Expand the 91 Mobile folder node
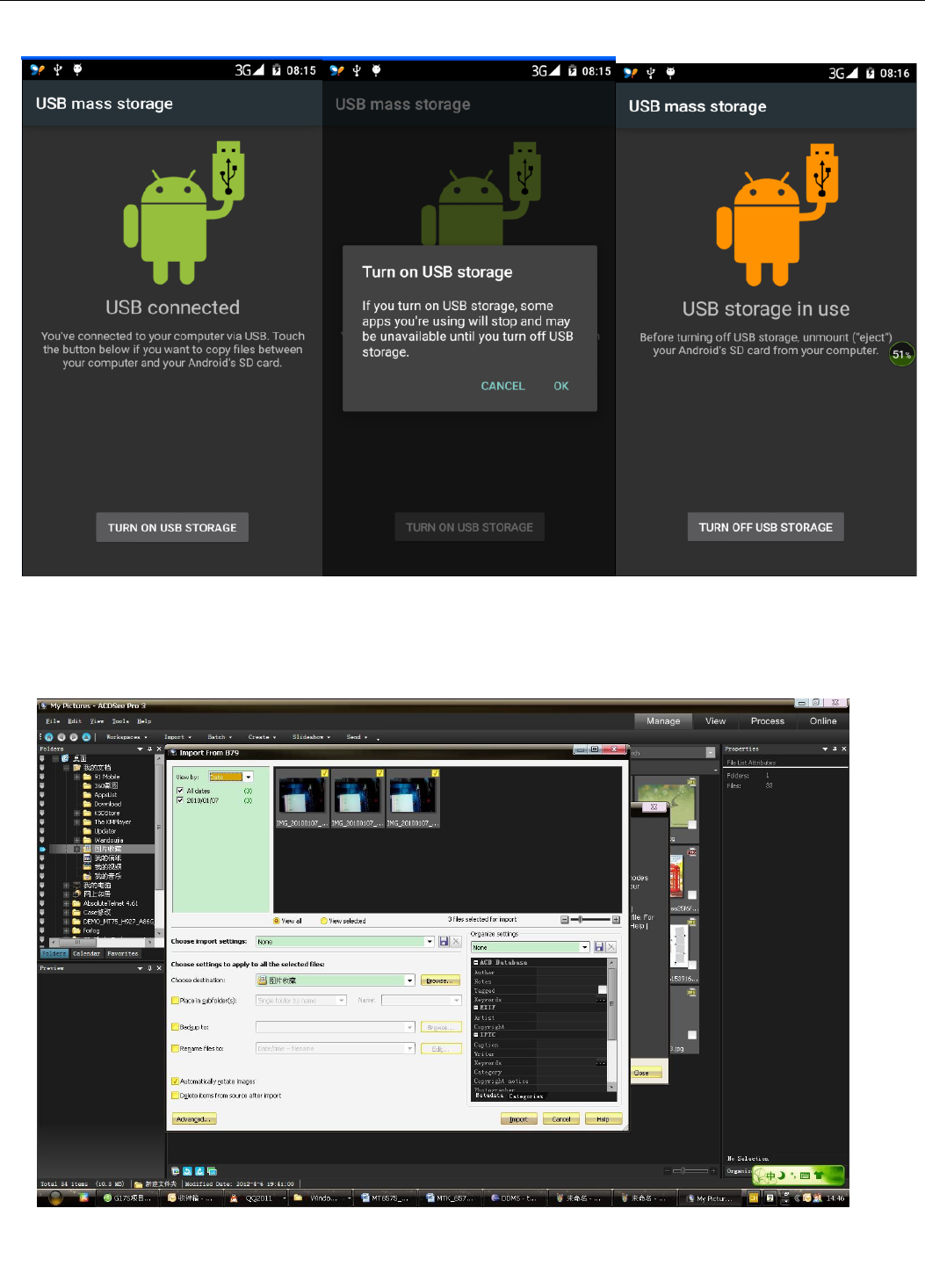The image size is (925, 1288). (76, 777)
